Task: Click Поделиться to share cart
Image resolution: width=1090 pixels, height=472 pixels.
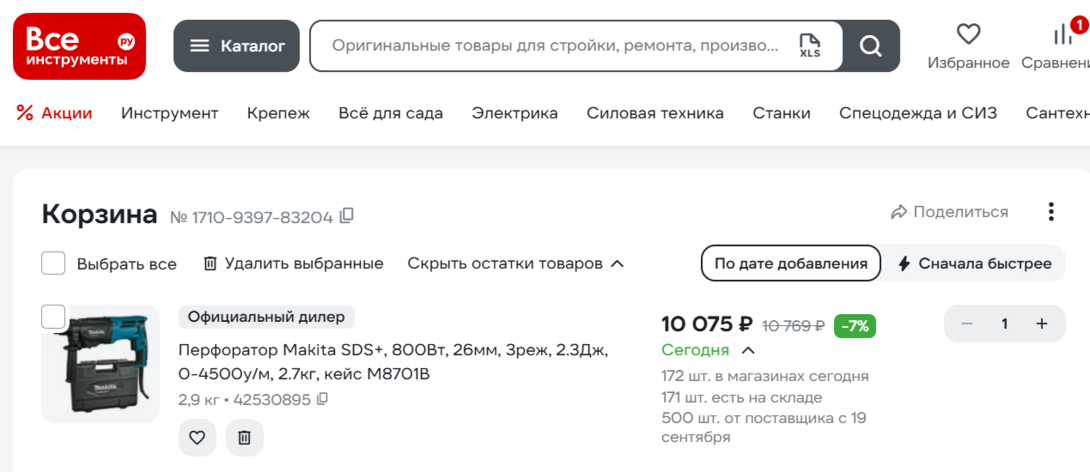Action: 950,212
